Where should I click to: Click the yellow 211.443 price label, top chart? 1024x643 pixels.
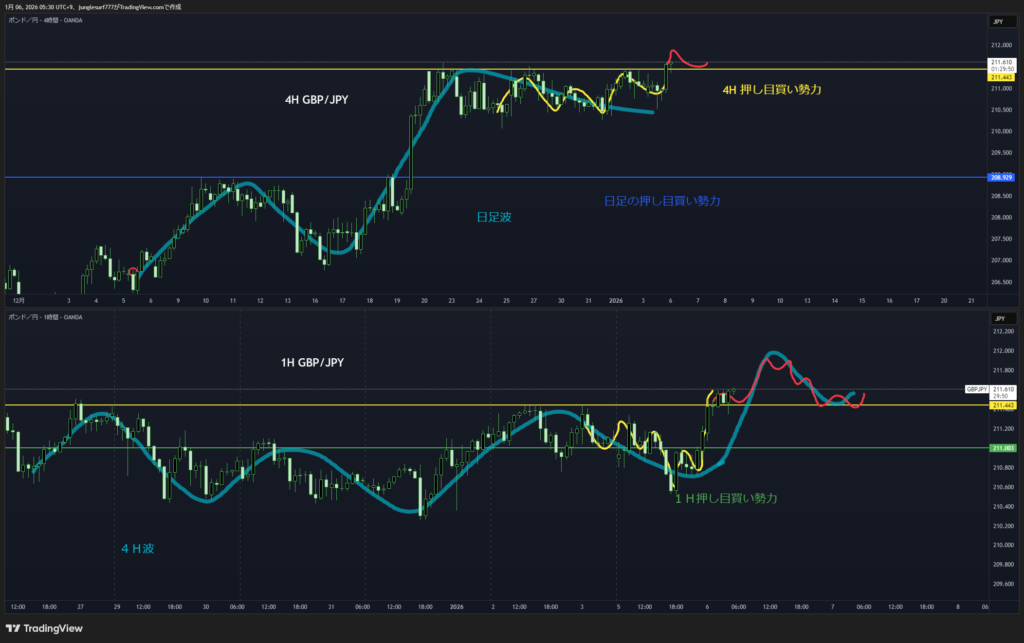[1001, 76]
